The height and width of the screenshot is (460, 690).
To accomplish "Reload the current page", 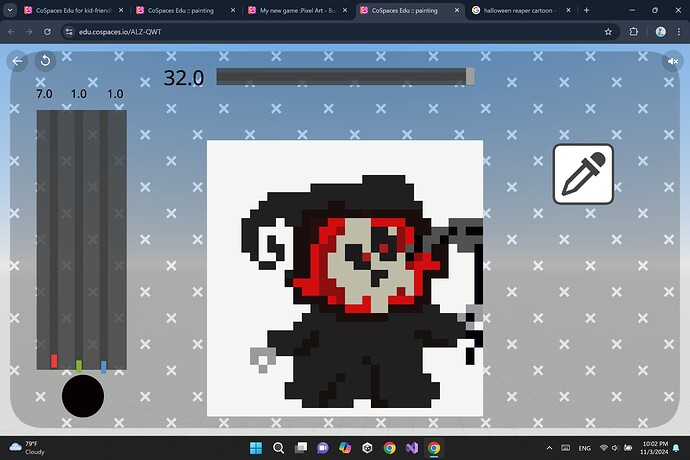I will click(47, 32).
